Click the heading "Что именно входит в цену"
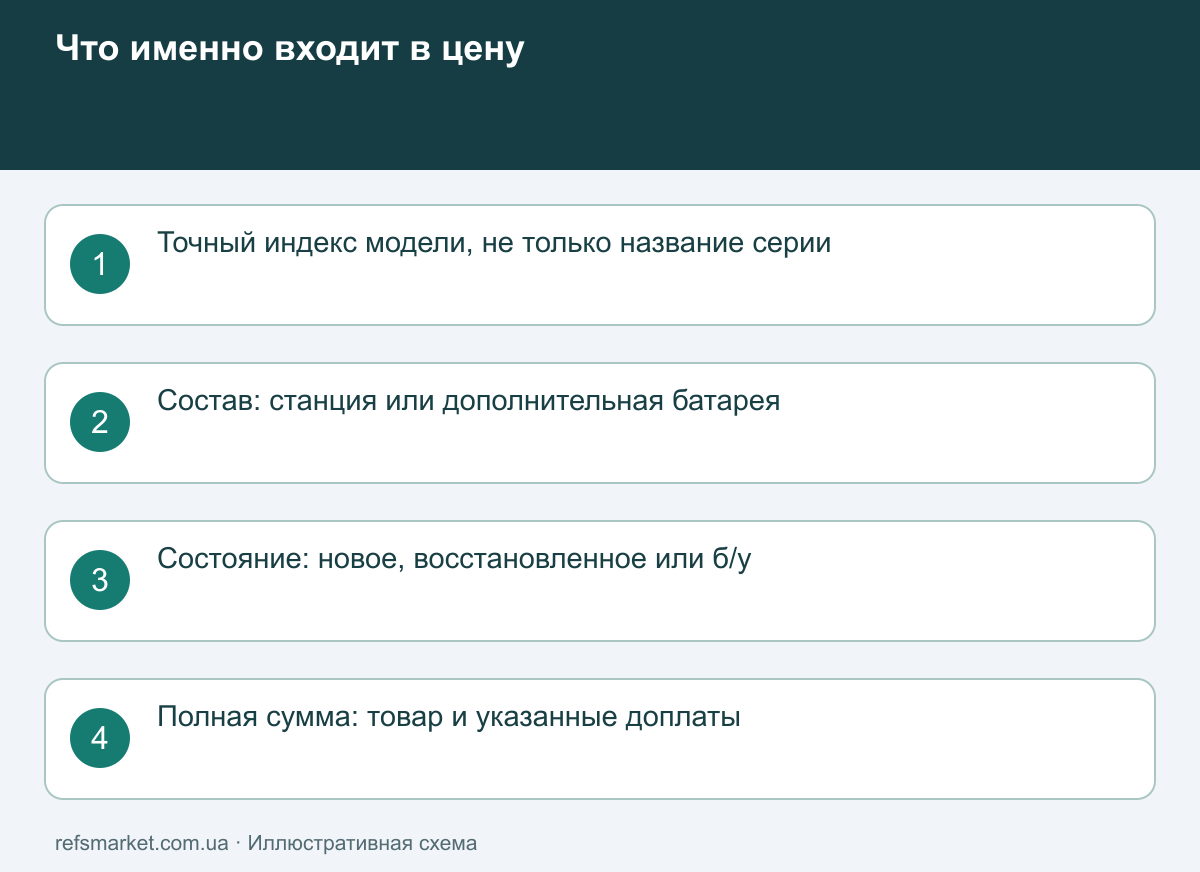This screenshot has width=1200, height=872. coord(290,48)
